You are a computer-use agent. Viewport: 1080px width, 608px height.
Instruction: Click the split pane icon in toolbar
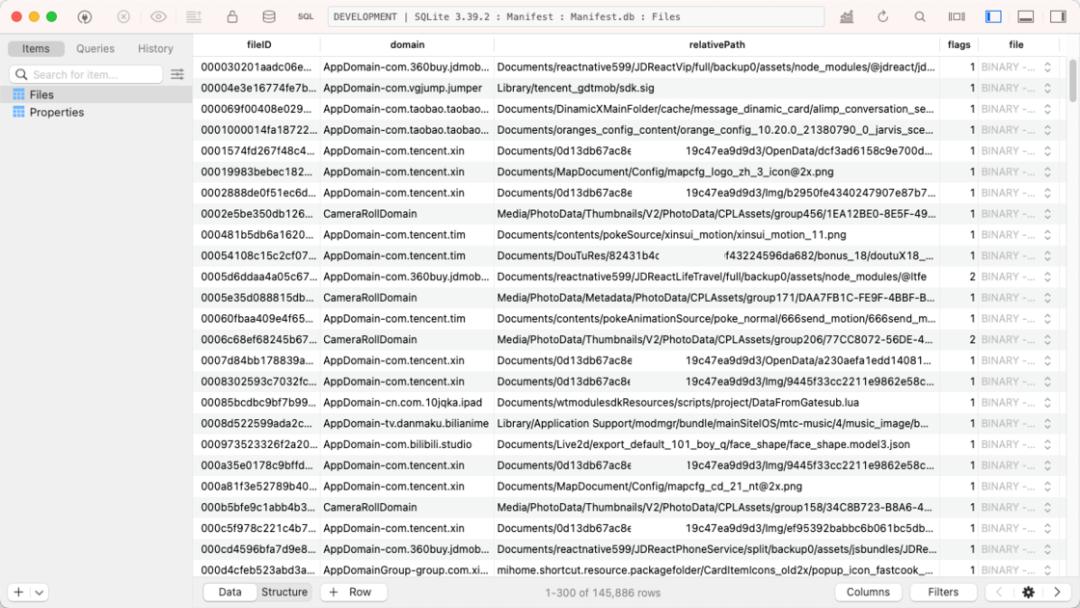(957, 17)
